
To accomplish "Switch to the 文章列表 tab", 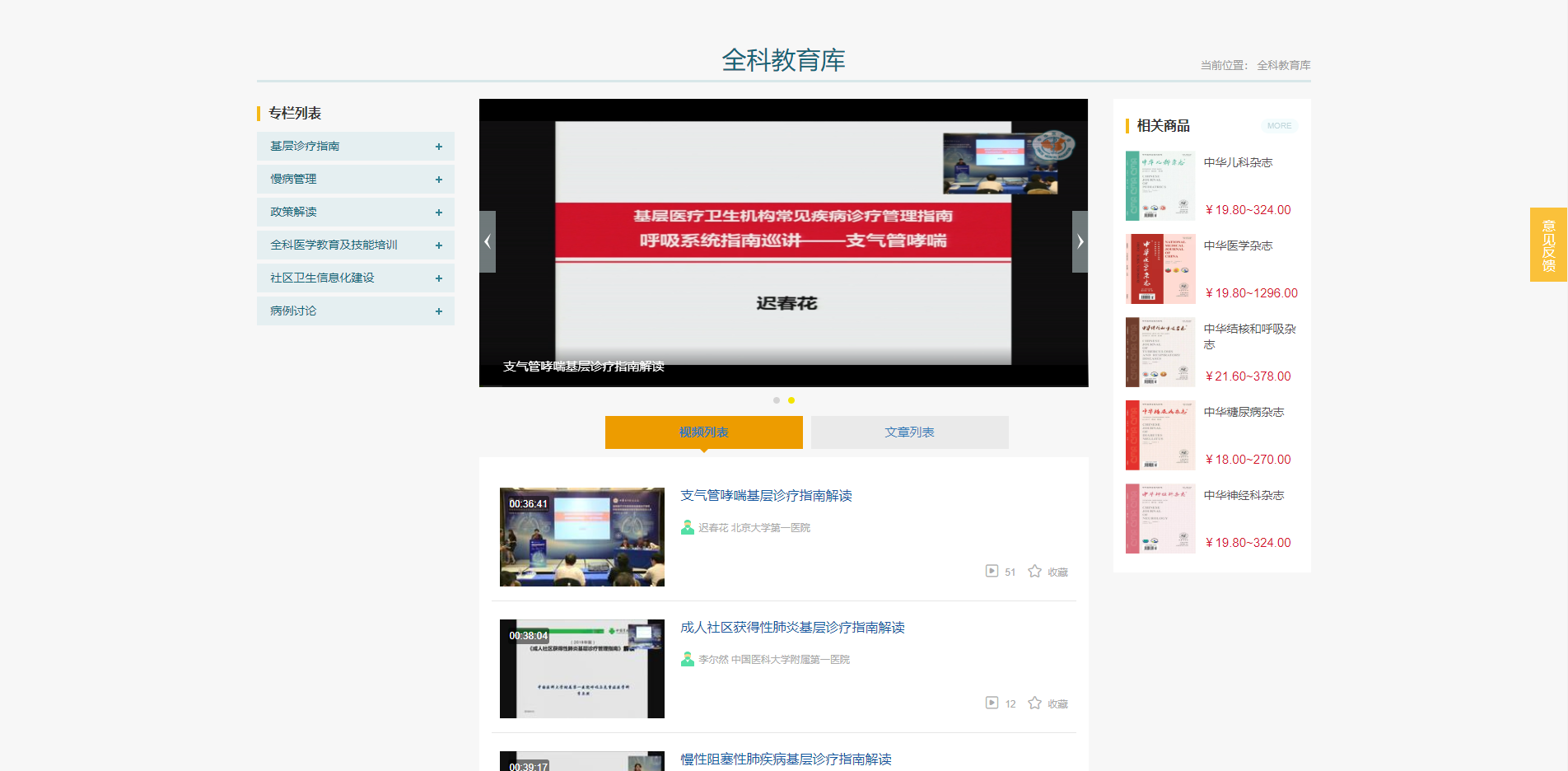I will (909, 432).
